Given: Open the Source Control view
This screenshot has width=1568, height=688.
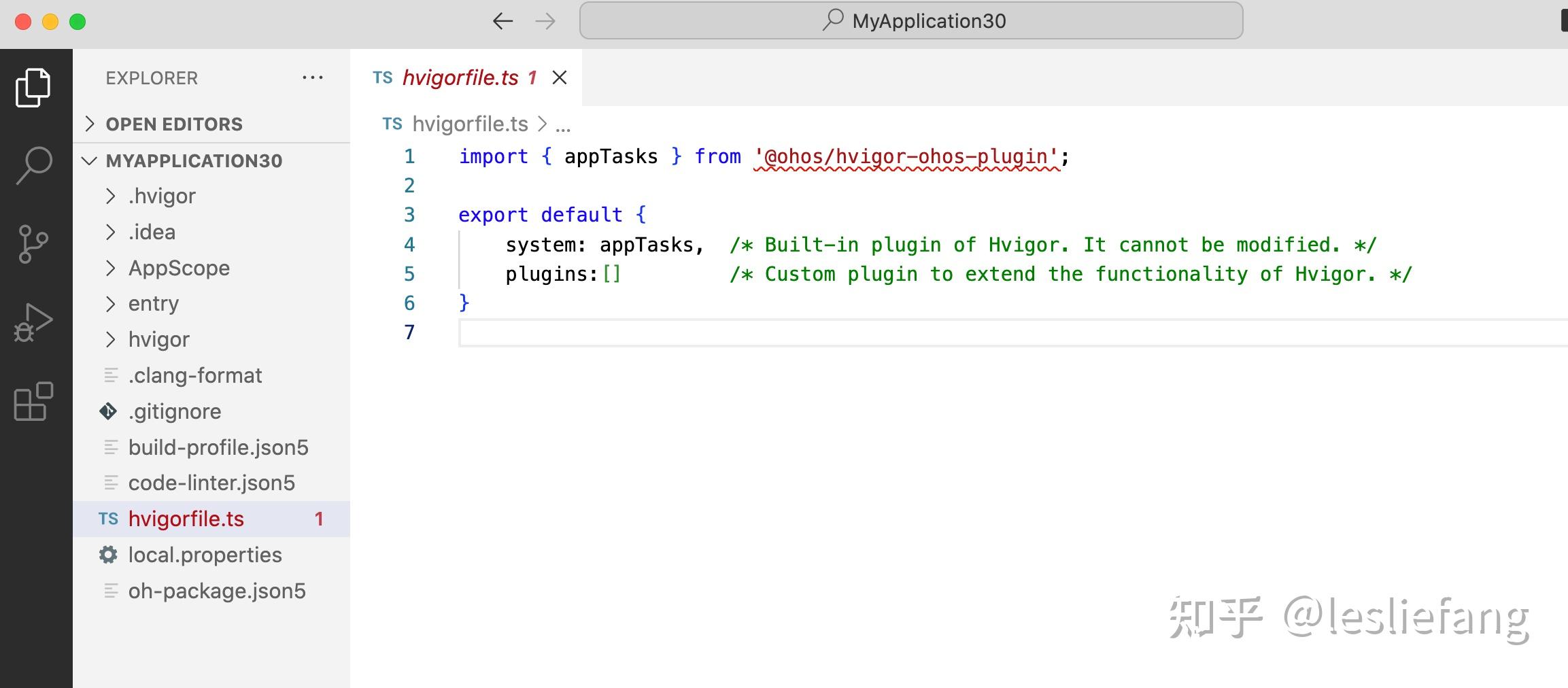Looking at the screenshot, I should click(33, 244).
